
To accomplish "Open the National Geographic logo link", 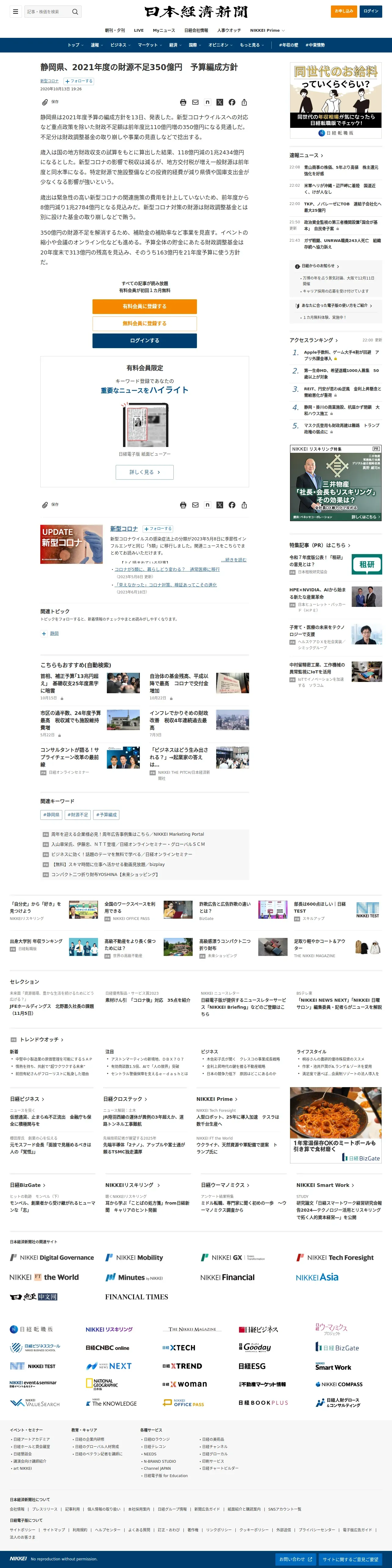I will coord(102,1384).
